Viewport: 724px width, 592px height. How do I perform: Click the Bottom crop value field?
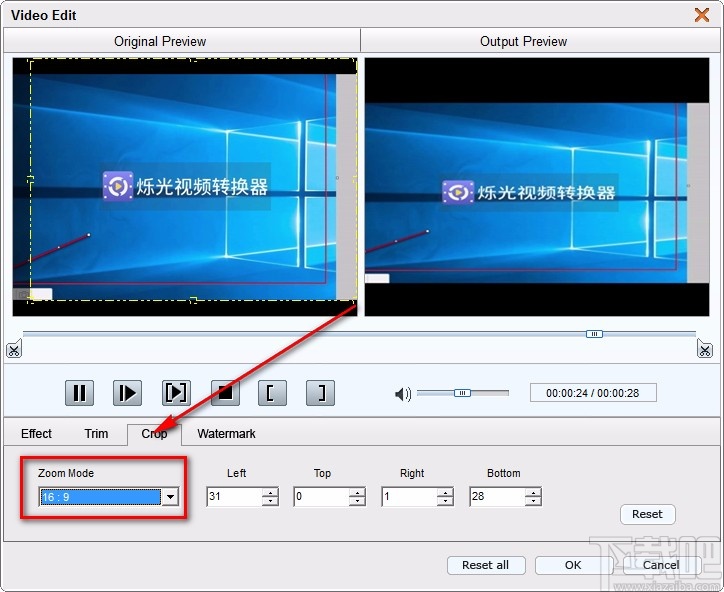click(497, 496)
